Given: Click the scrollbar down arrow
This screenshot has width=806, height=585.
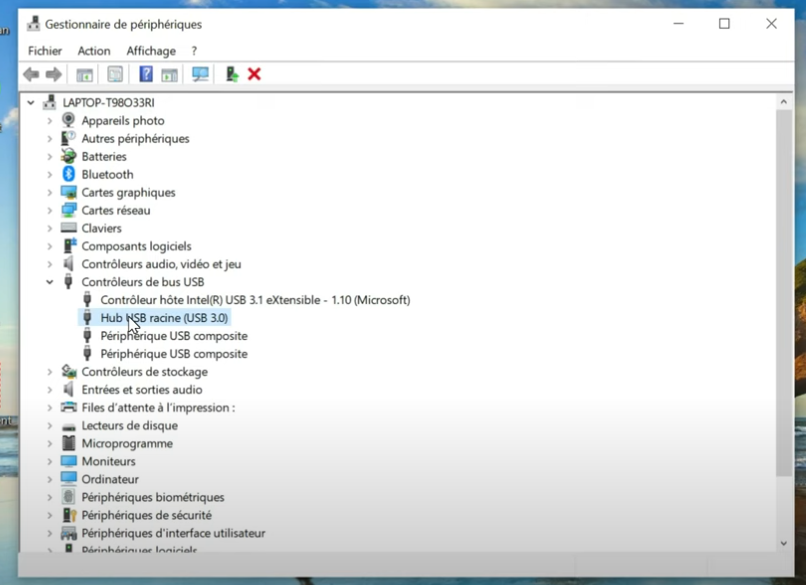Looking at the screenshot, I should point(783,543).
